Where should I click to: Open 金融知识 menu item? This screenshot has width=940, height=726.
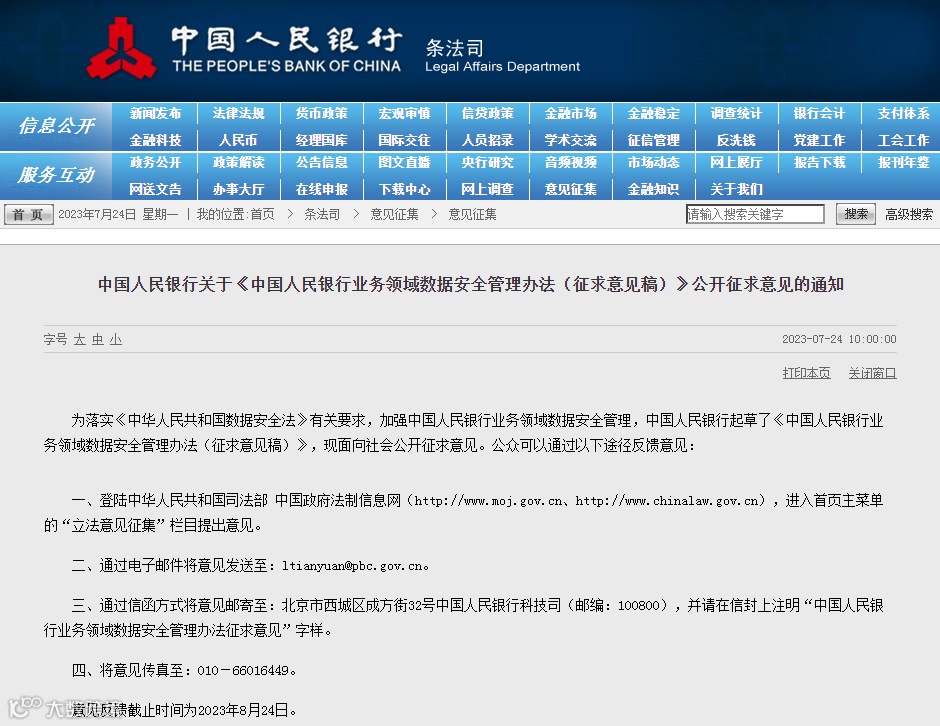653,189
